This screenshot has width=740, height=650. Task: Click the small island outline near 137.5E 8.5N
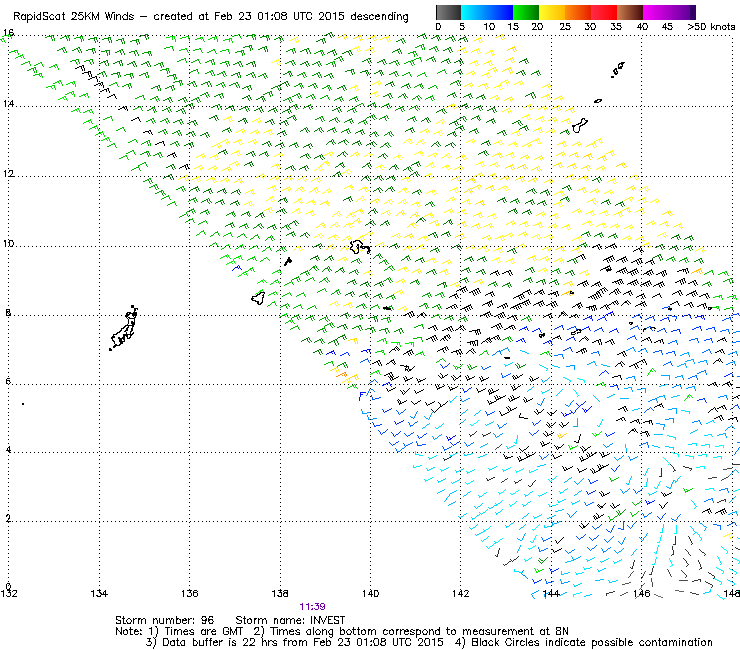click(x=258, y=298)
